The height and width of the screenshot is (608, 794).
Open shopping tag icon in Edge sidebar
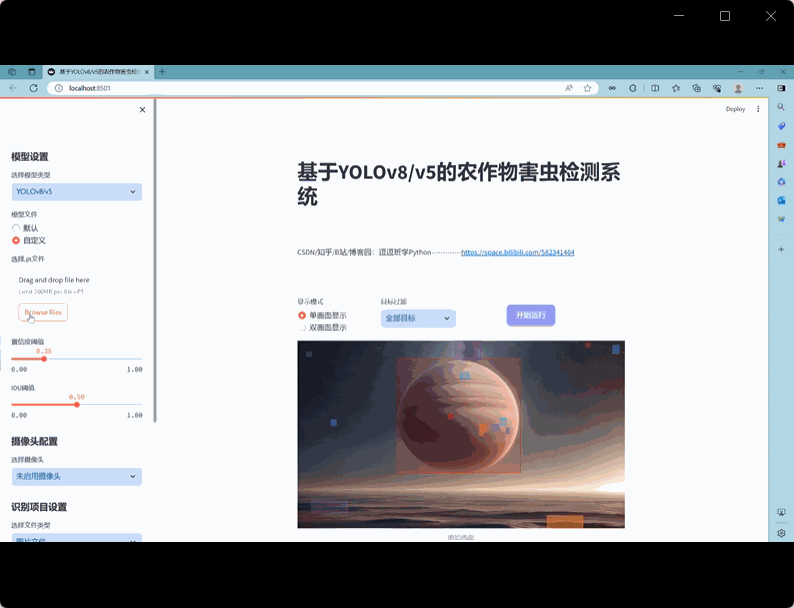tap(781, 126)
